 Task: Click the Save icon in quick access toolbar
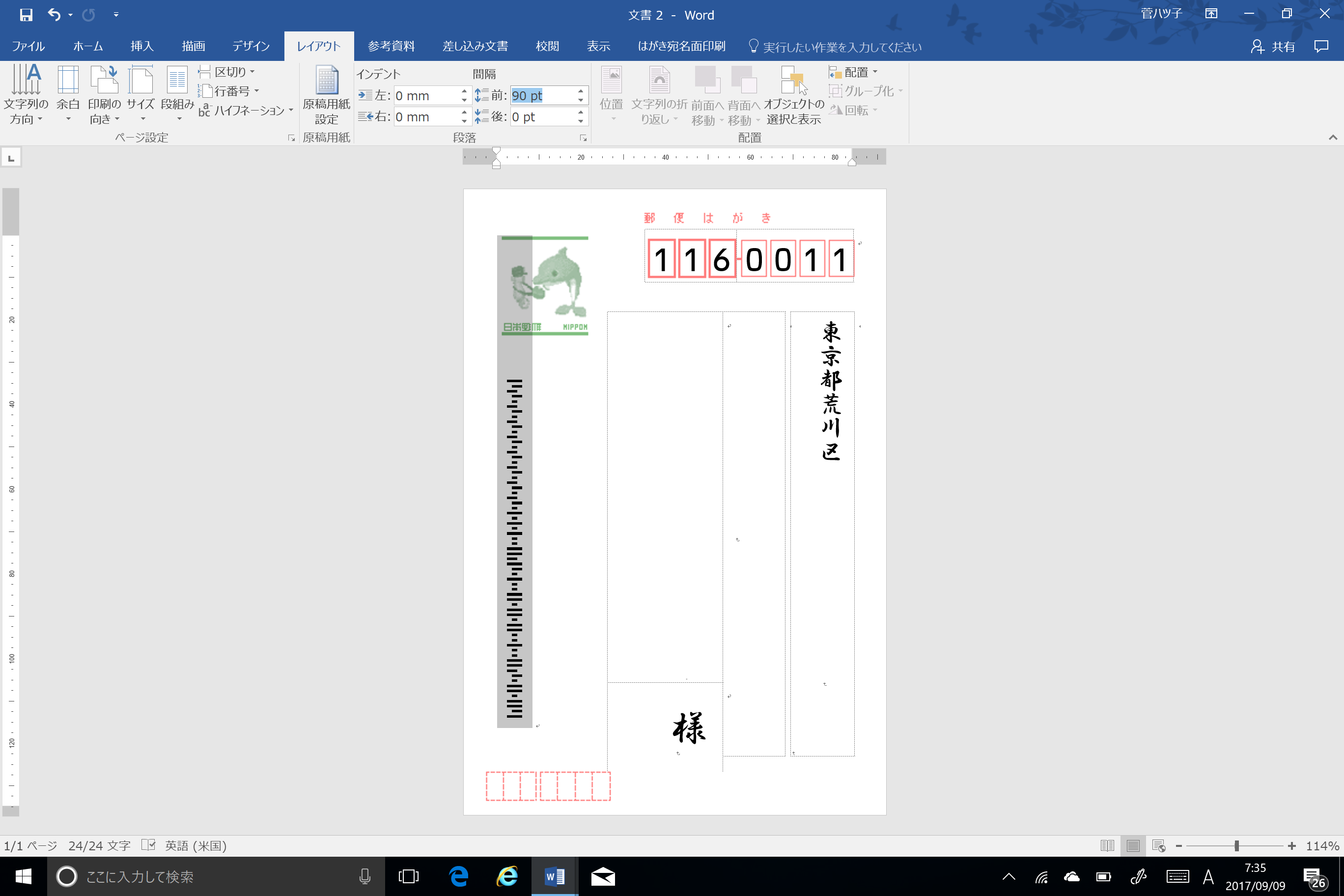[26, 15]
